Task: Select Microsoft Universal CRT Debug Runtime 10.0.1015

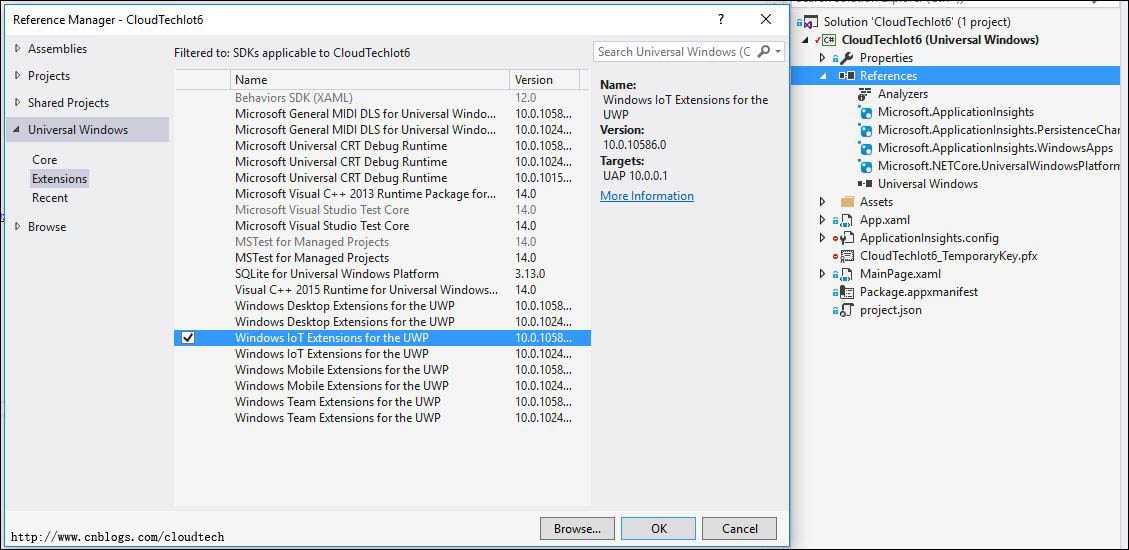Action: pyautogui.click(x=382, y=178)
